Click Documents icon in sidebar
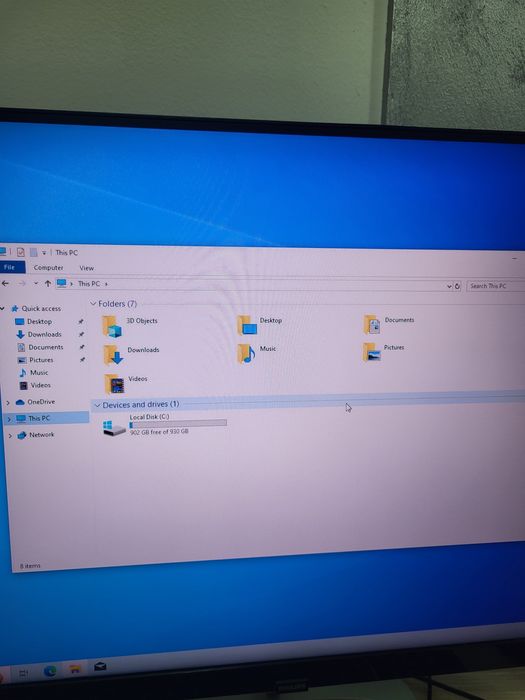 (x=21, y=347)
